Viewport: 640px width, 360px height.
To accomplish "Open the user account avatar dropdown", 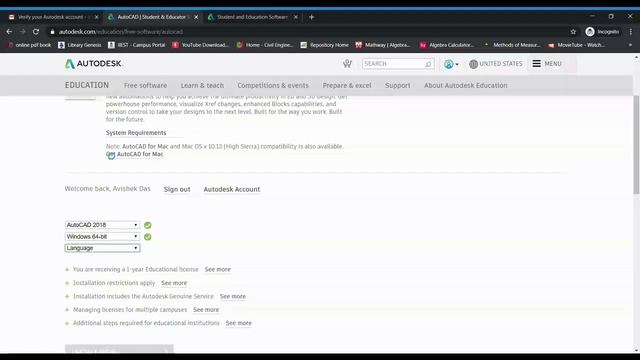I will coord(451,64).
